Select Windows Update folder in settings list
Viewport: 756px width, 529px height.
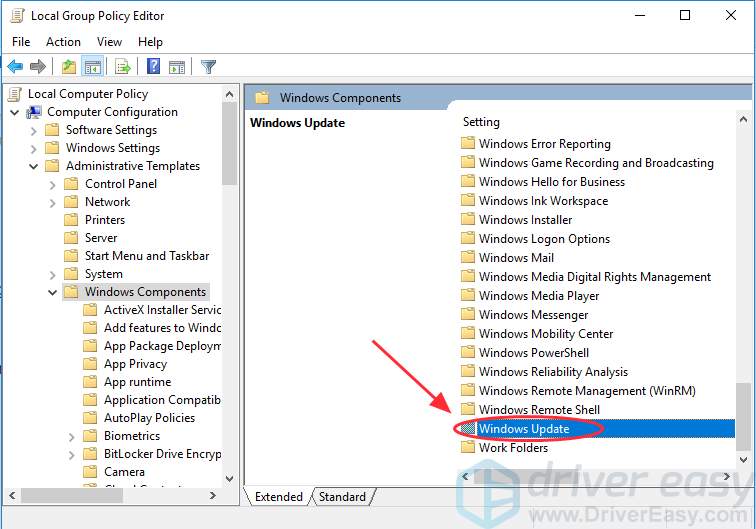524,429
